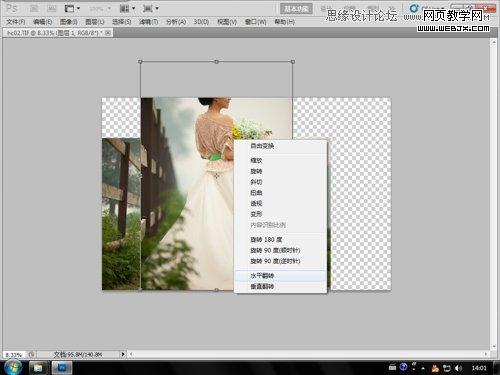Click the top-left transform handle

point(140,62)
